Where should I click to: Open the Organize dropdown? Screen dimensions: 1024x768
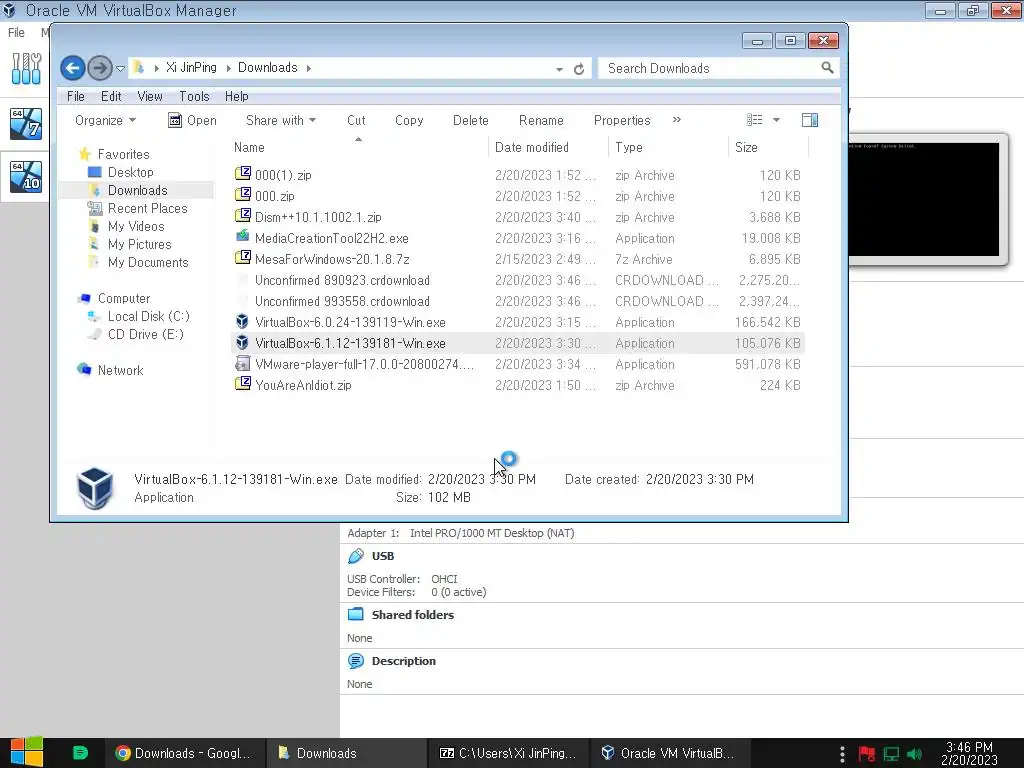click(105, 120)
